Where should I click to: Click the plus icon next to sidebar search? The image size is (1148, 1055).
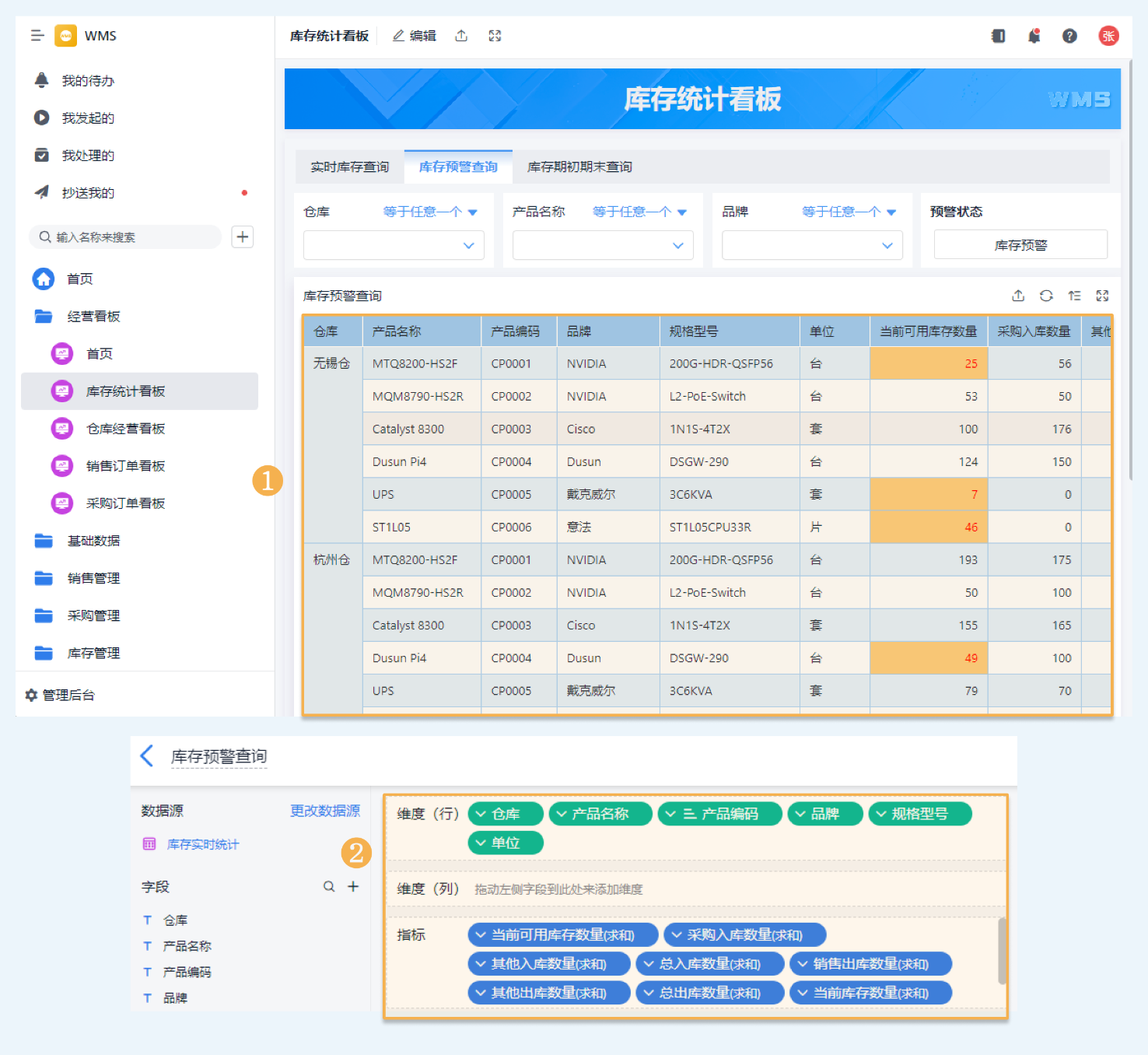tap(243, 237)
